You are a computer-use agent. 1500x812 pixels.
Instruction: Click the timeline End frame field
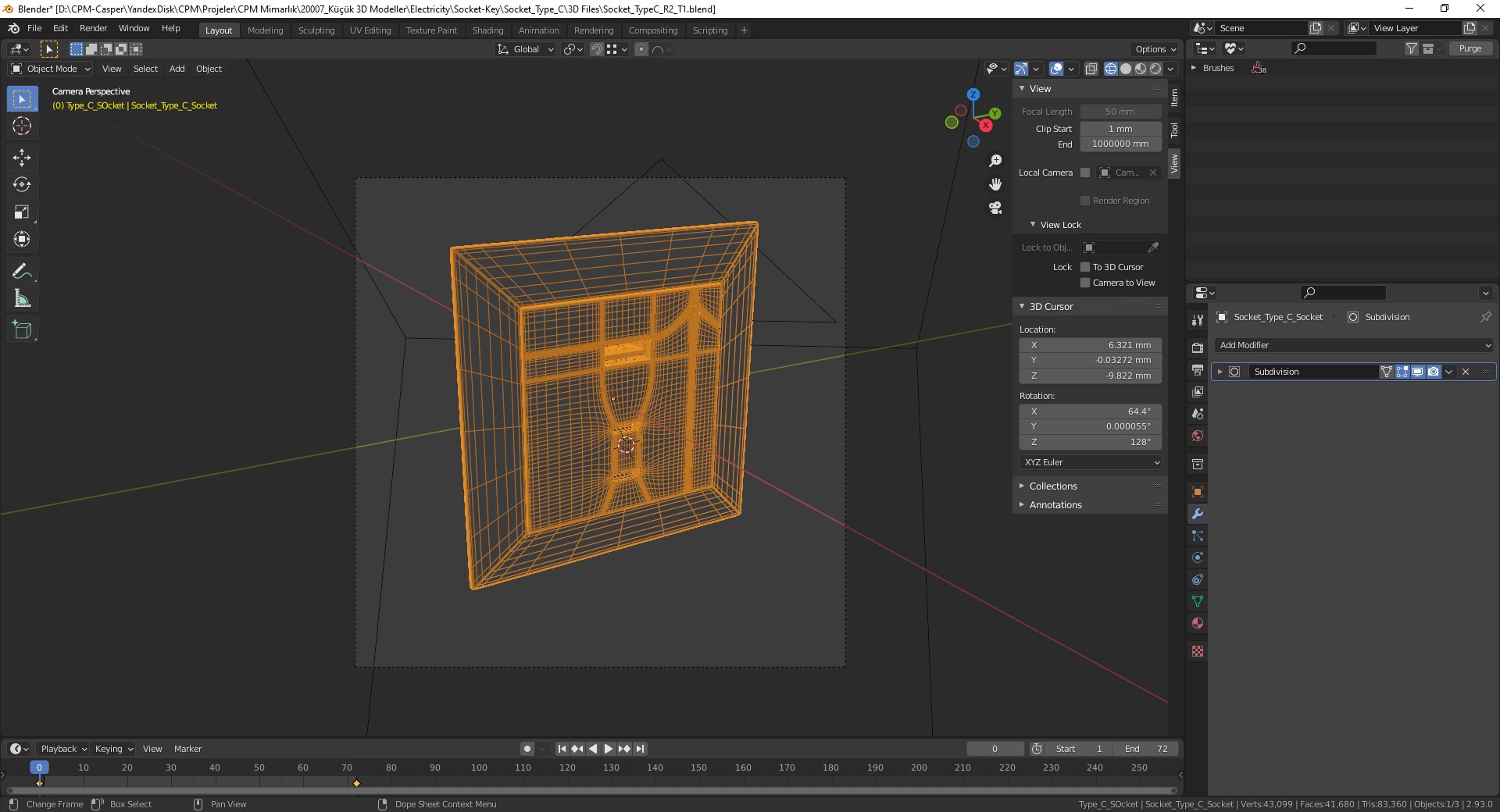pos(1146,749)
